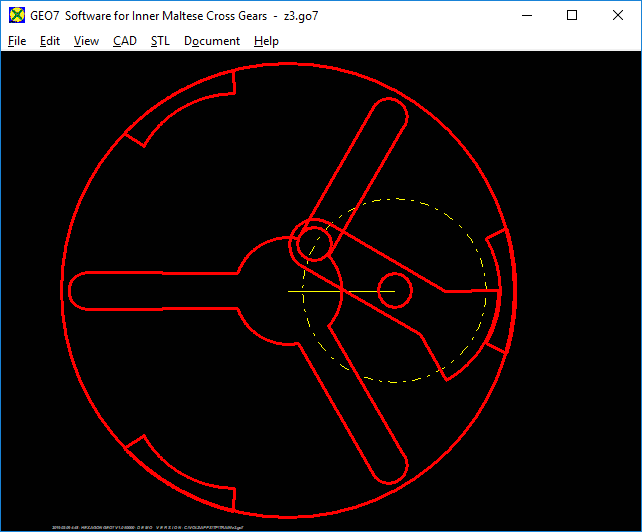Viewport: 642px width, 532px height.
Task: Click the version text at bottom of drawing
Action: point(147,525)
